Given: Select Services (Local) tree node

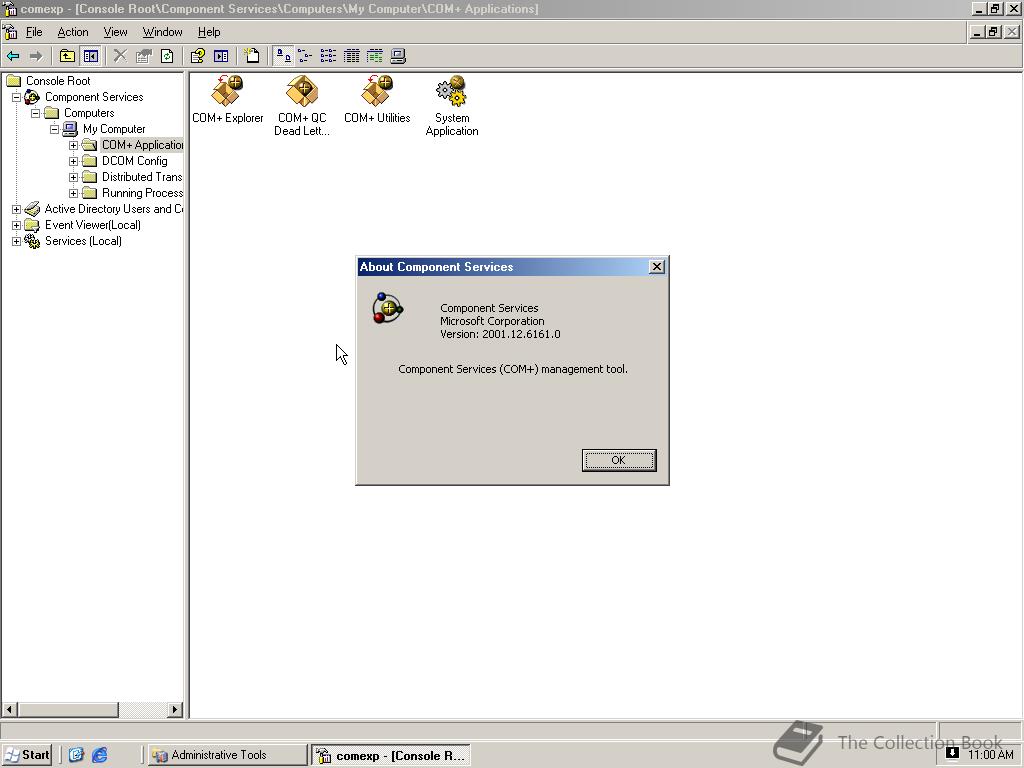Looking at the screenshot, I should tap(83, 241).
